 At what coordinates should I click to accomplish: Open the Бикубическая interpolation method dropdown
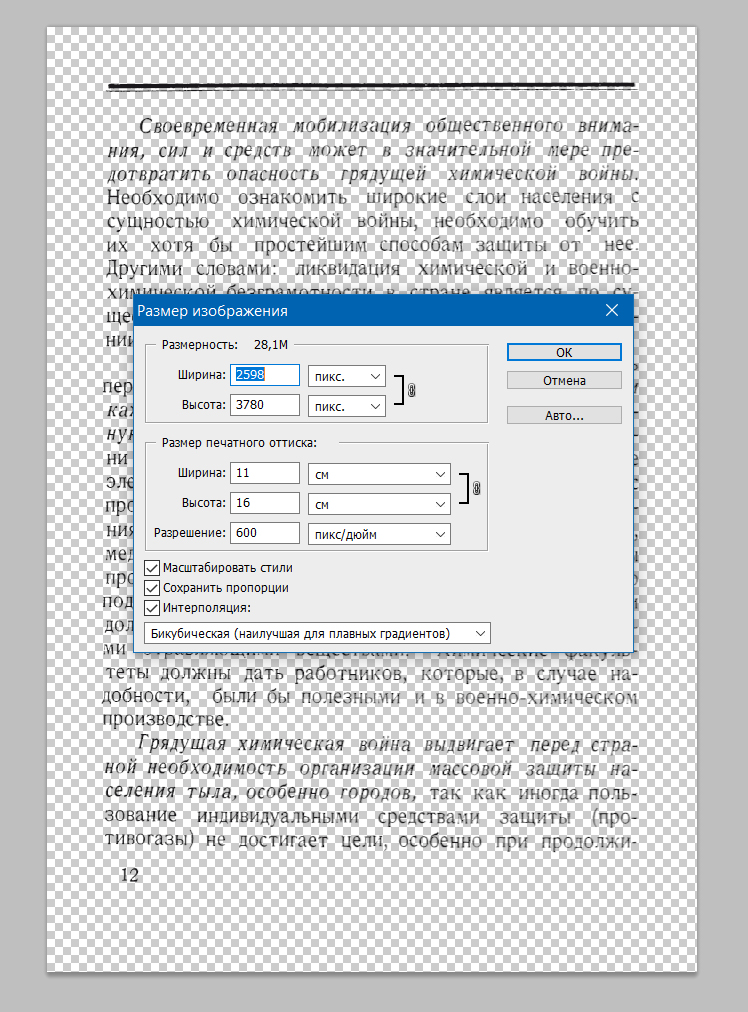tap(318, 633)
